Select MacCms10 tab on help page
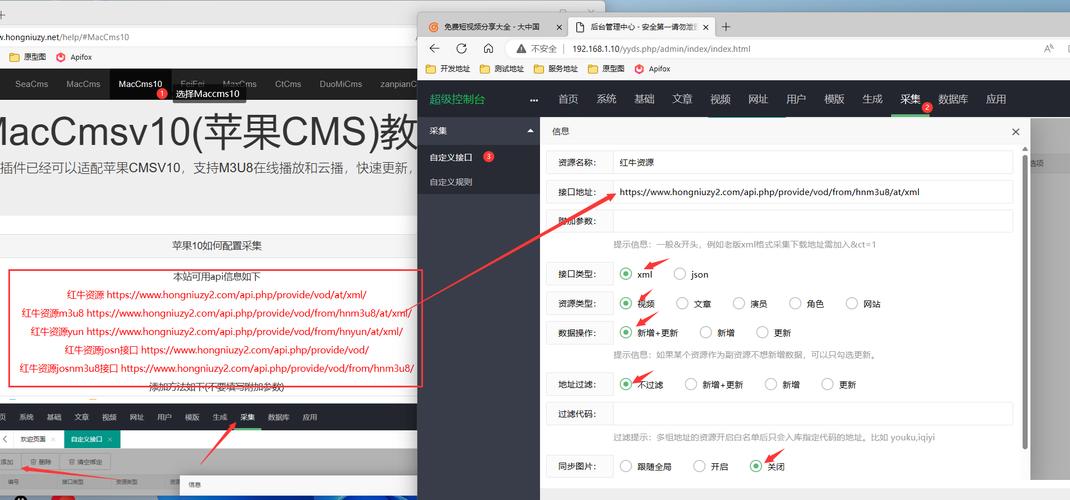 (x=140, y=84)
